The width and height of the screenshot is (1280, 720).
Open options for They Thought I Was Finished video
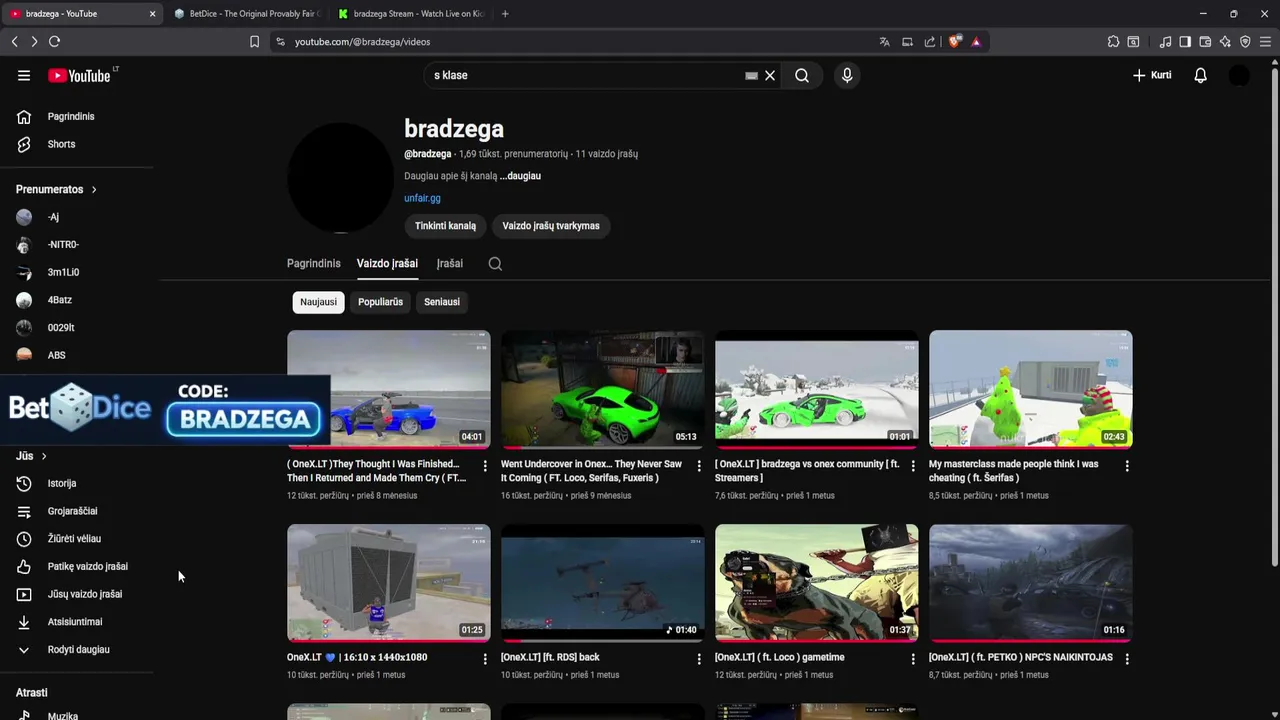(x=485, y=466)
